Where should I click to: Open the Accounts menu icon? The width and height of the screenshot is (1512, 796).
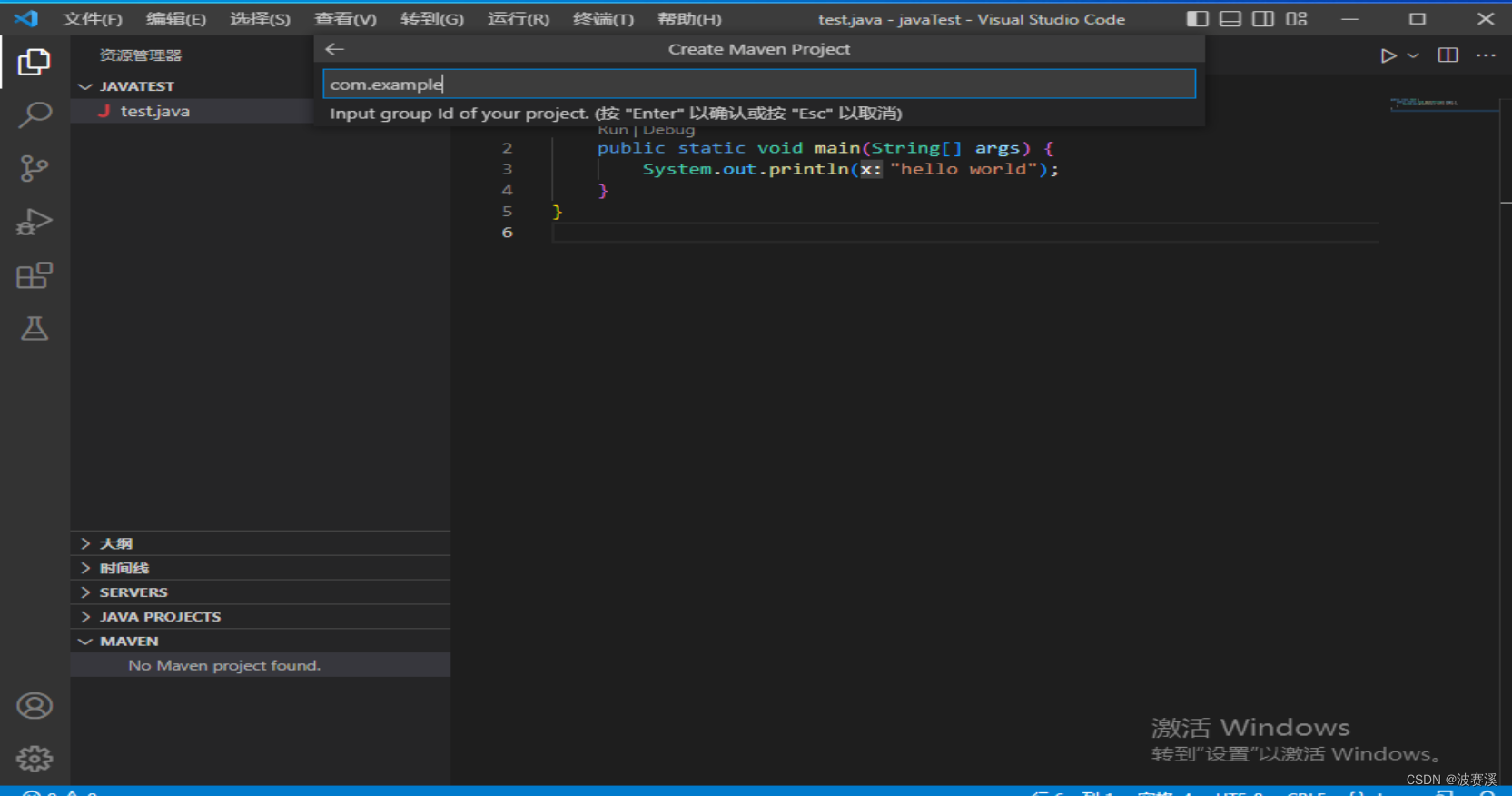point(35,706)
